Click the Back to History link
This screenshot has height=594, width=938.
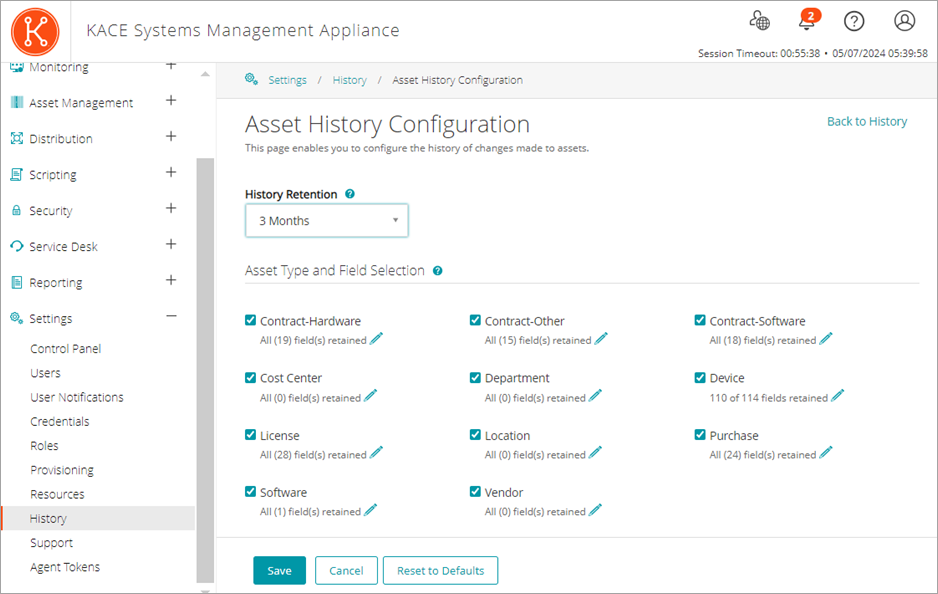[866, 121]
